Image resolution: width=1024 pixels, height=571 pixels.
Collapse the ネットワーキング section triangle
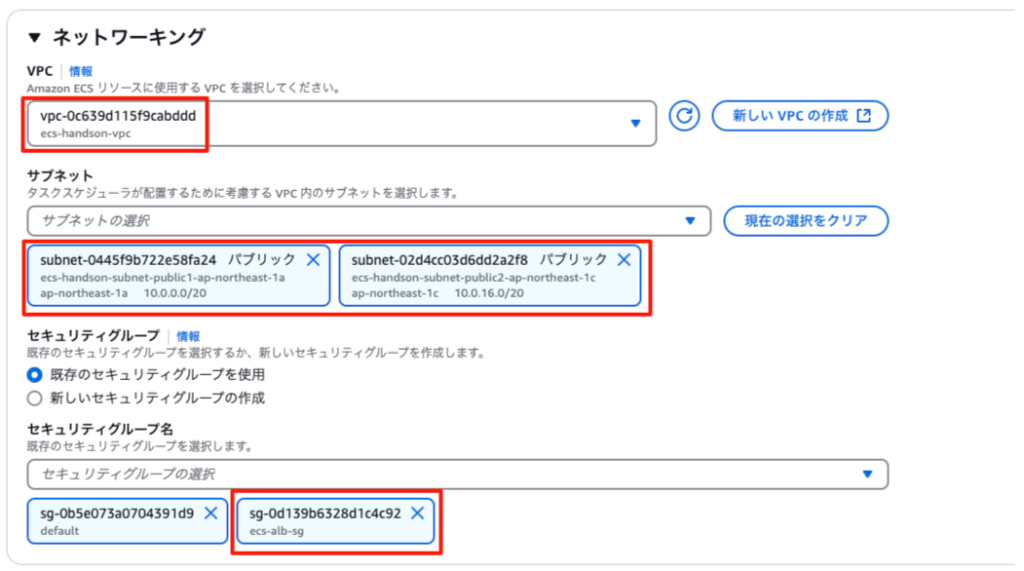[x=35, y=38]
